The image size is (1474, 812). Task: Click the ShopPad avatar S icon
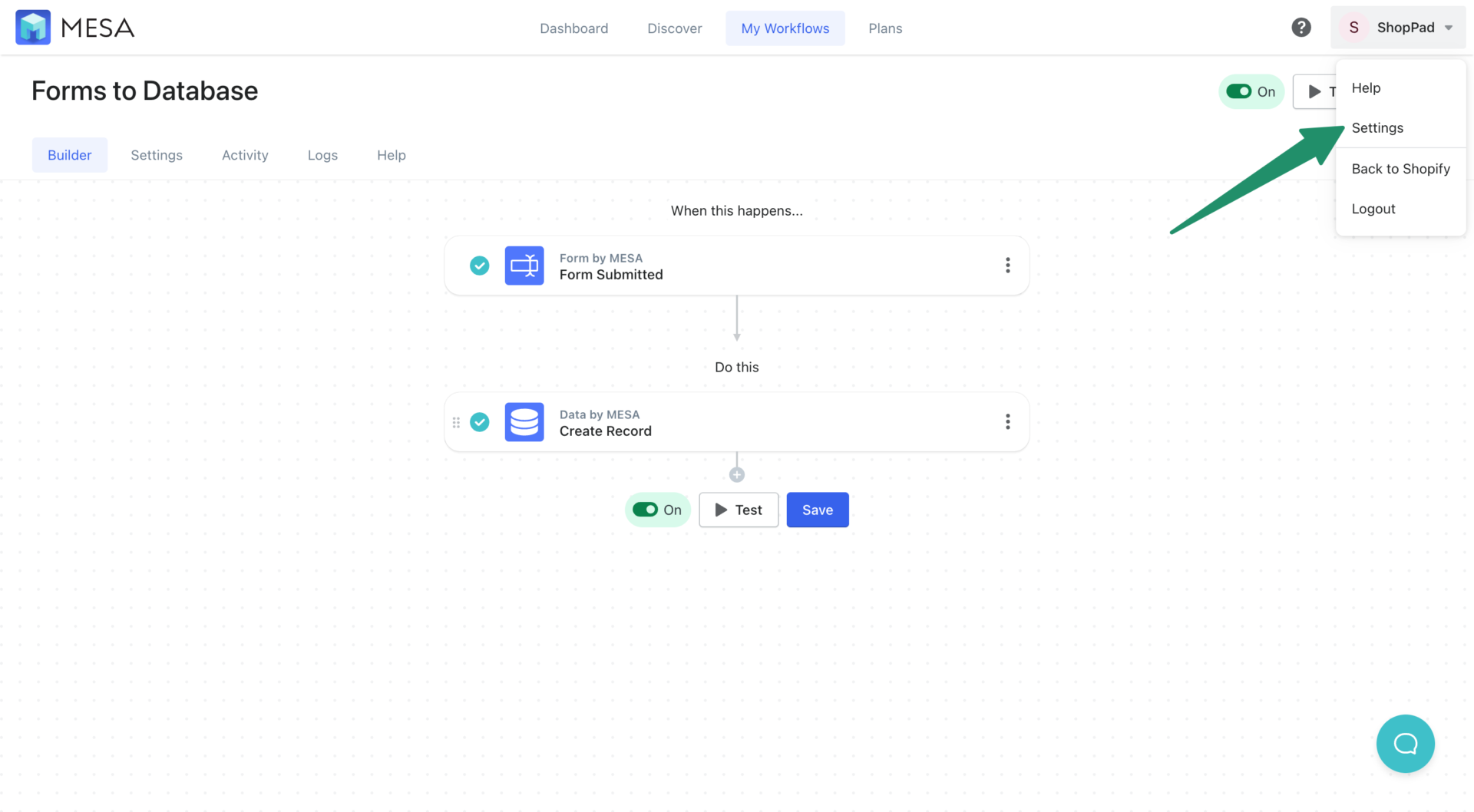[x=1353, y=28]
